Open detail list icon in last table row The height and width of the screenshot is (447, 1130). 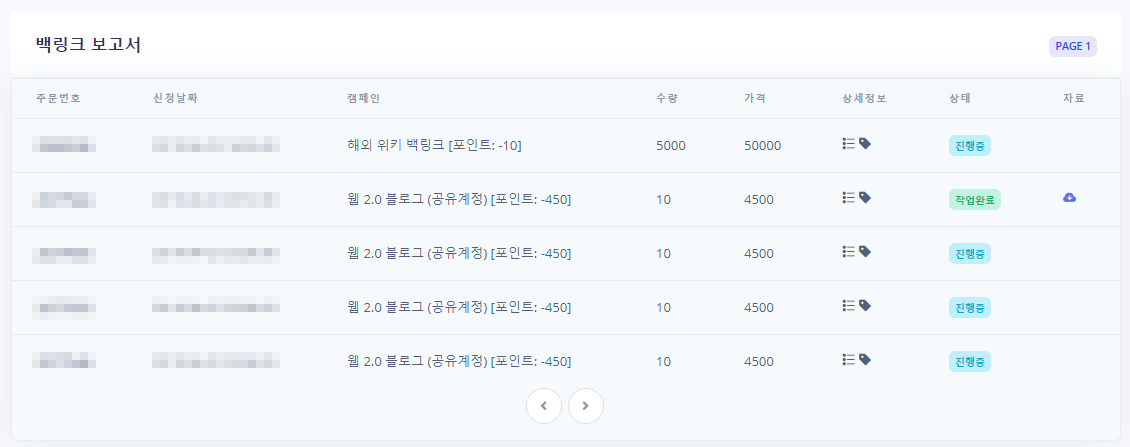[x=848, y=360]
